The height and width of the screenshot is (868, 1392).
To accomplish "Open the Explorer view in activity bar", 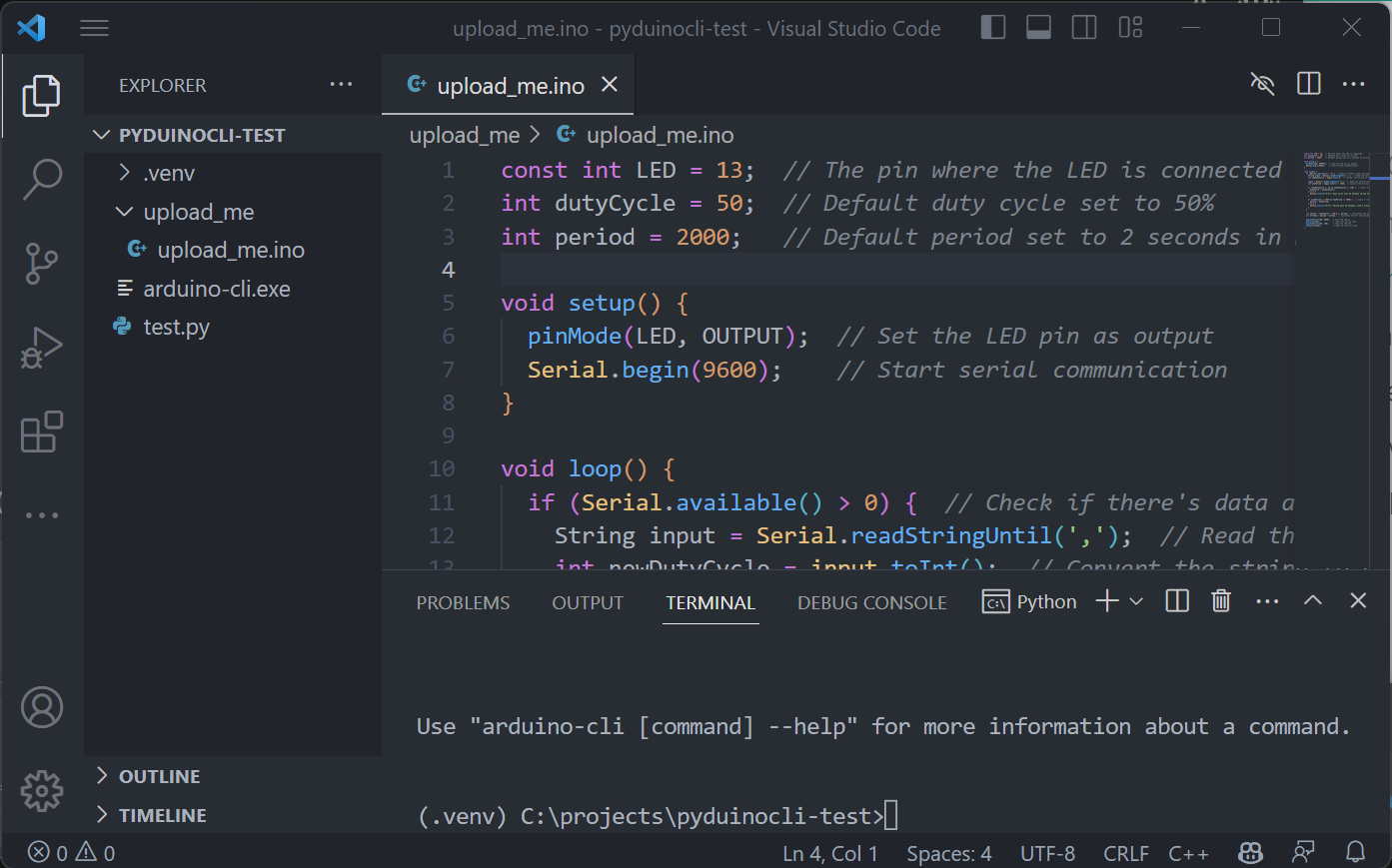I will pos(41,96).
